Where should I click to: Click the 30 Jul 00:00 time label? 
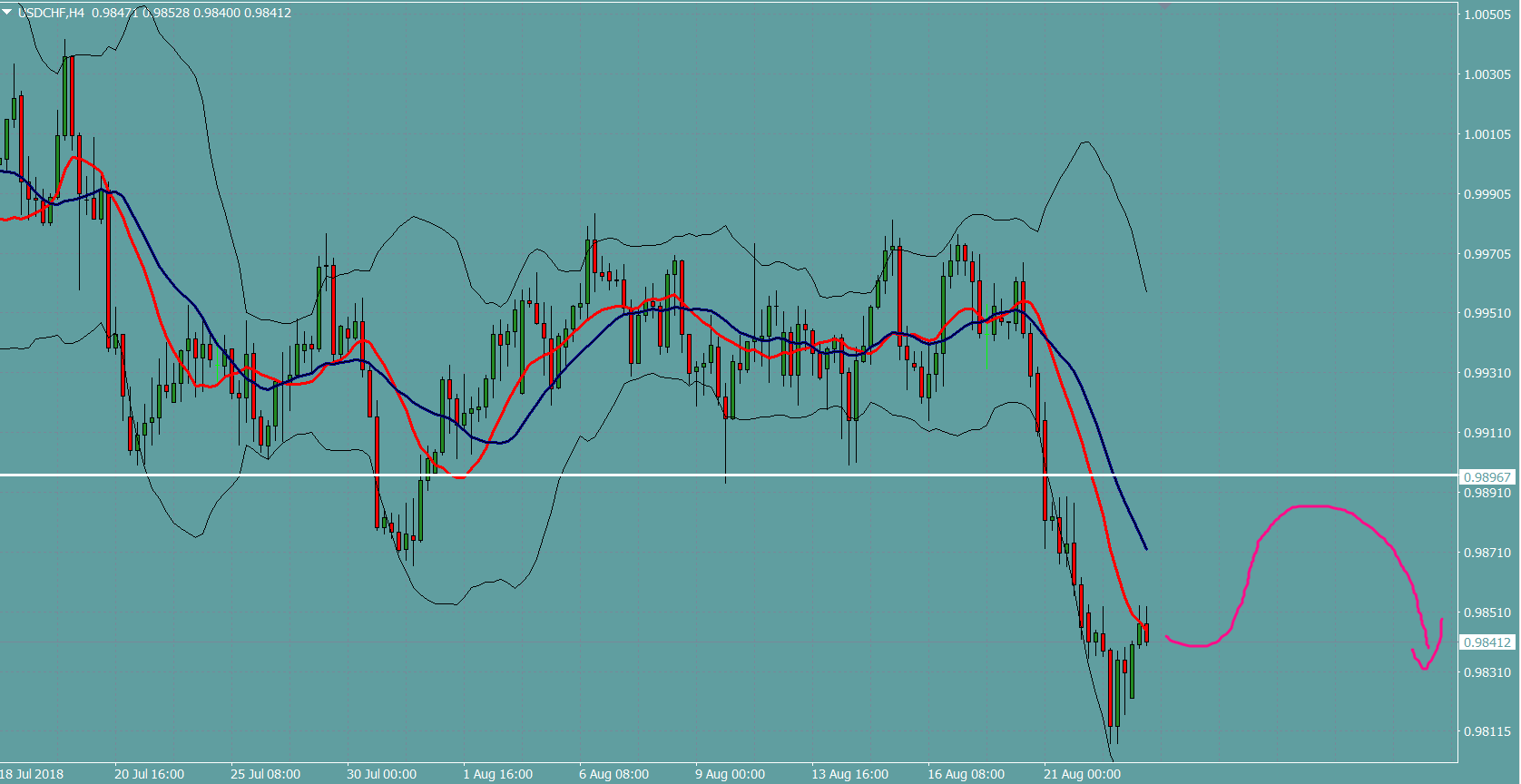pos(381,774)
